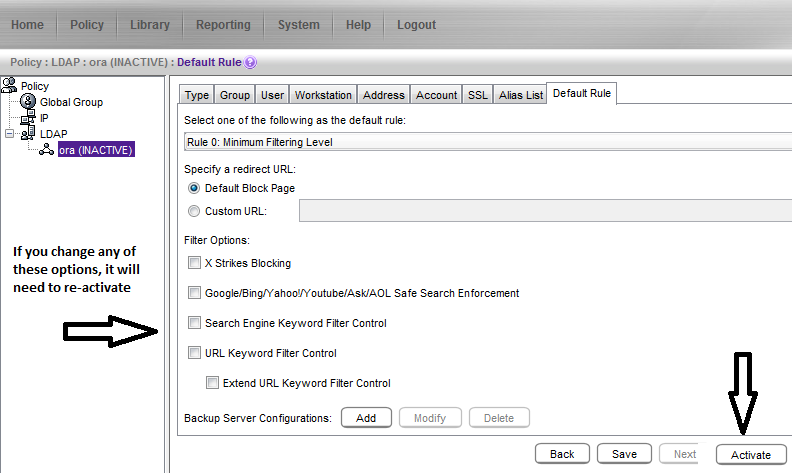Click the ora profile node icon
Screen dimensions: 792x473
[x=46, y=150]
